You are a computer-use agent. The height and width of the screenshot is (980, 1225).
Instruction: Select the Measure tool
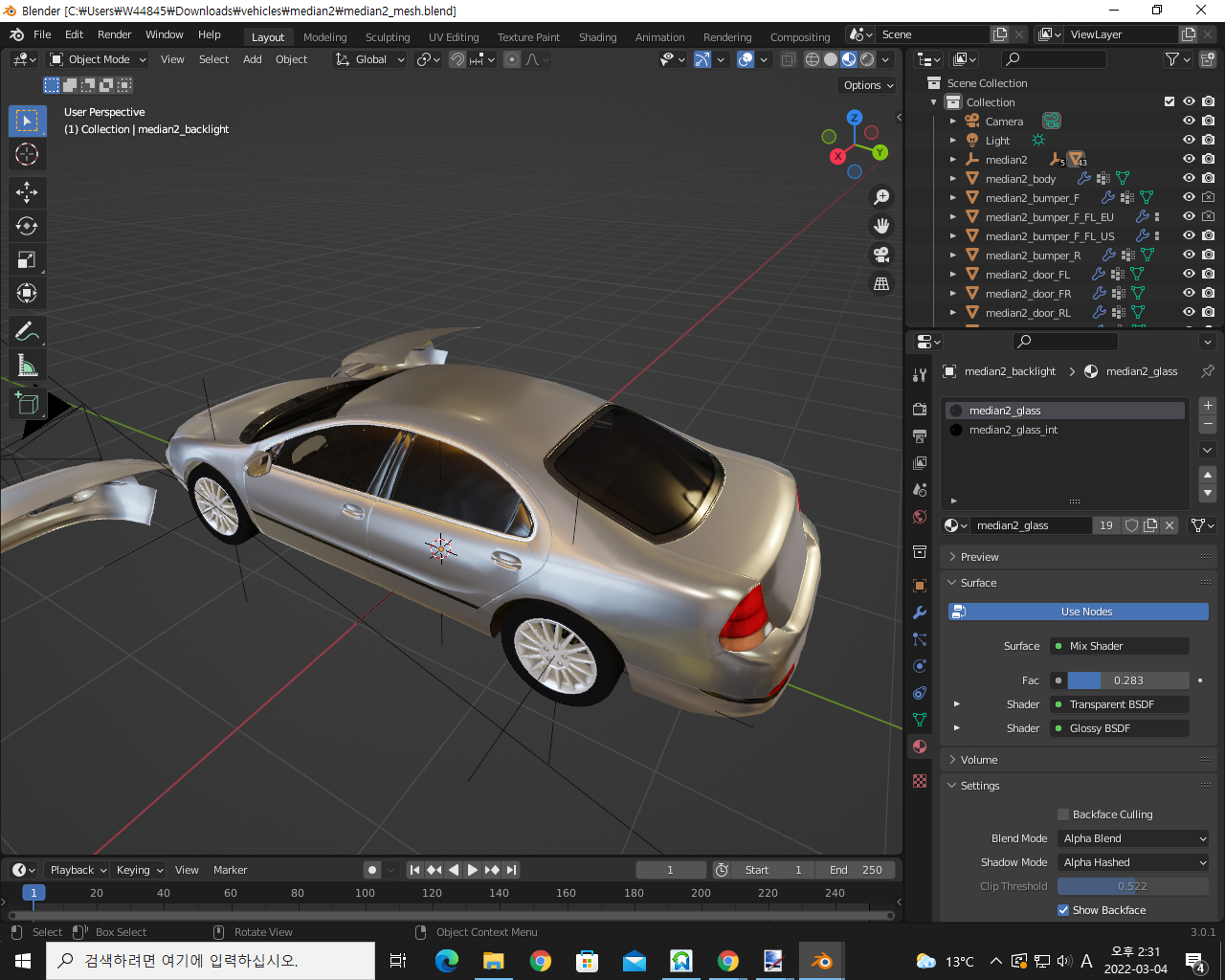pyautogui.click(x=27, y=366)
